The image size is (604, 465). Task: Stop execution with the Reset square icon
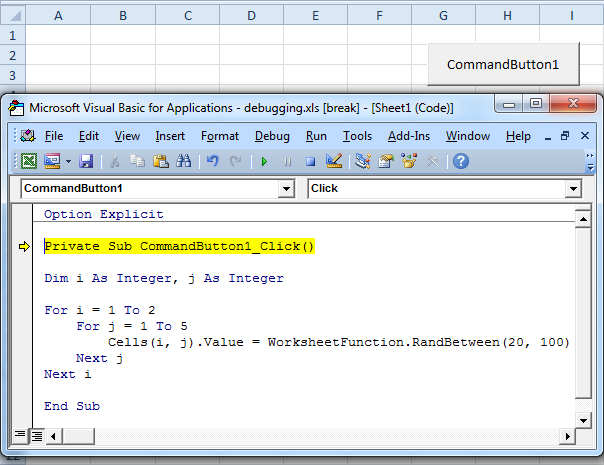click(x=310, y=161)
